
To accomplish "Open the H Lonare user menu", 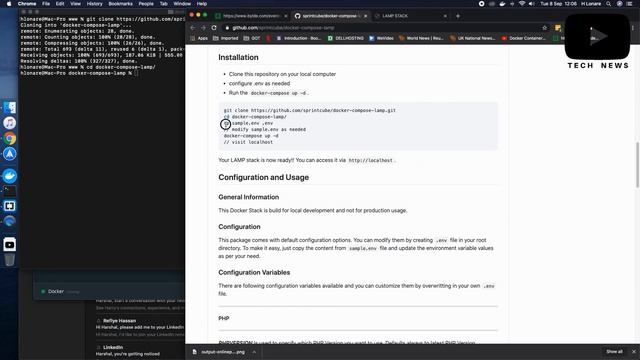I will click(x=591, y=4).
